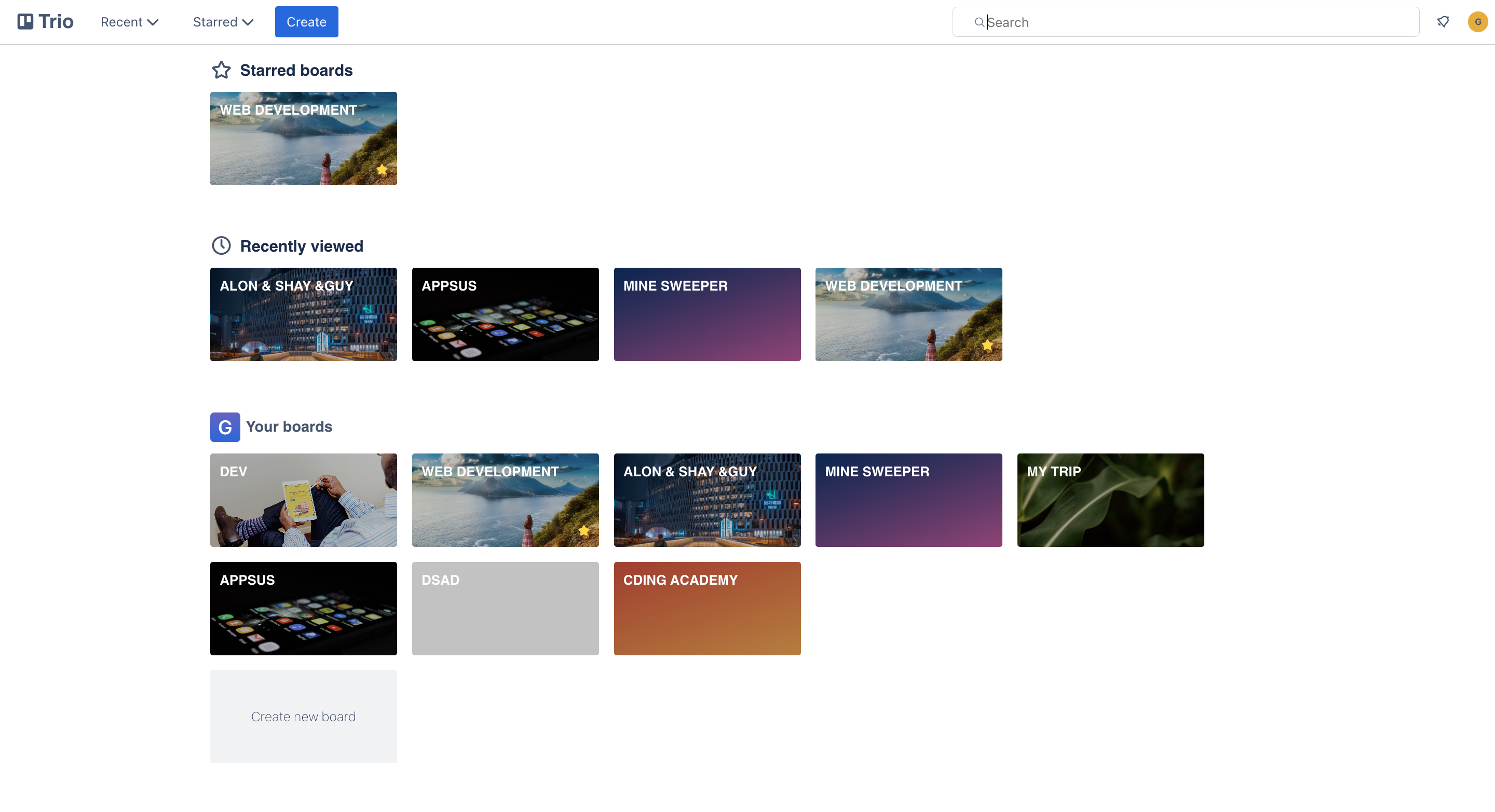The height and width of the screenshot is (812, 1495).
Task: Click the Starred boards star outline icon
Action: click(x=221, y=70)
